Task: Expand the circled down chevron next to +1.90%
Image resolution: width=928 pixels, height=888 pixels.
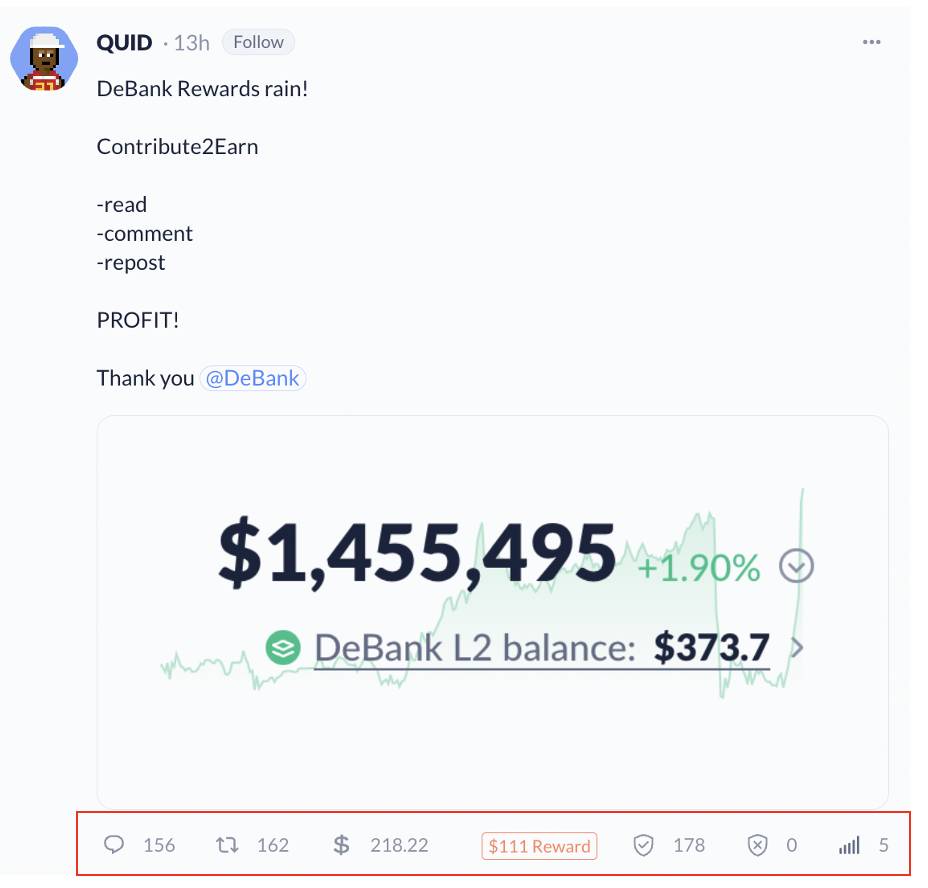Action: [796, 566]
